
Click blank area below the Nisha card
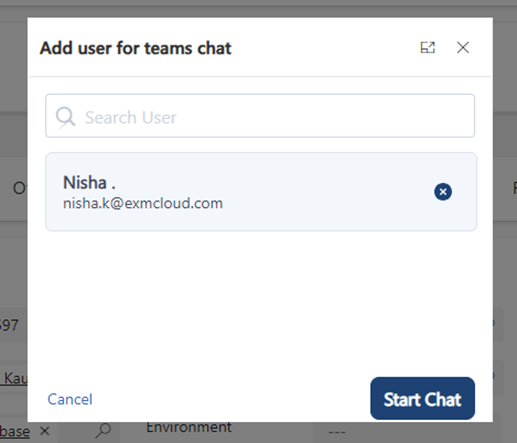pyautogui.click(x=260, y=300)
